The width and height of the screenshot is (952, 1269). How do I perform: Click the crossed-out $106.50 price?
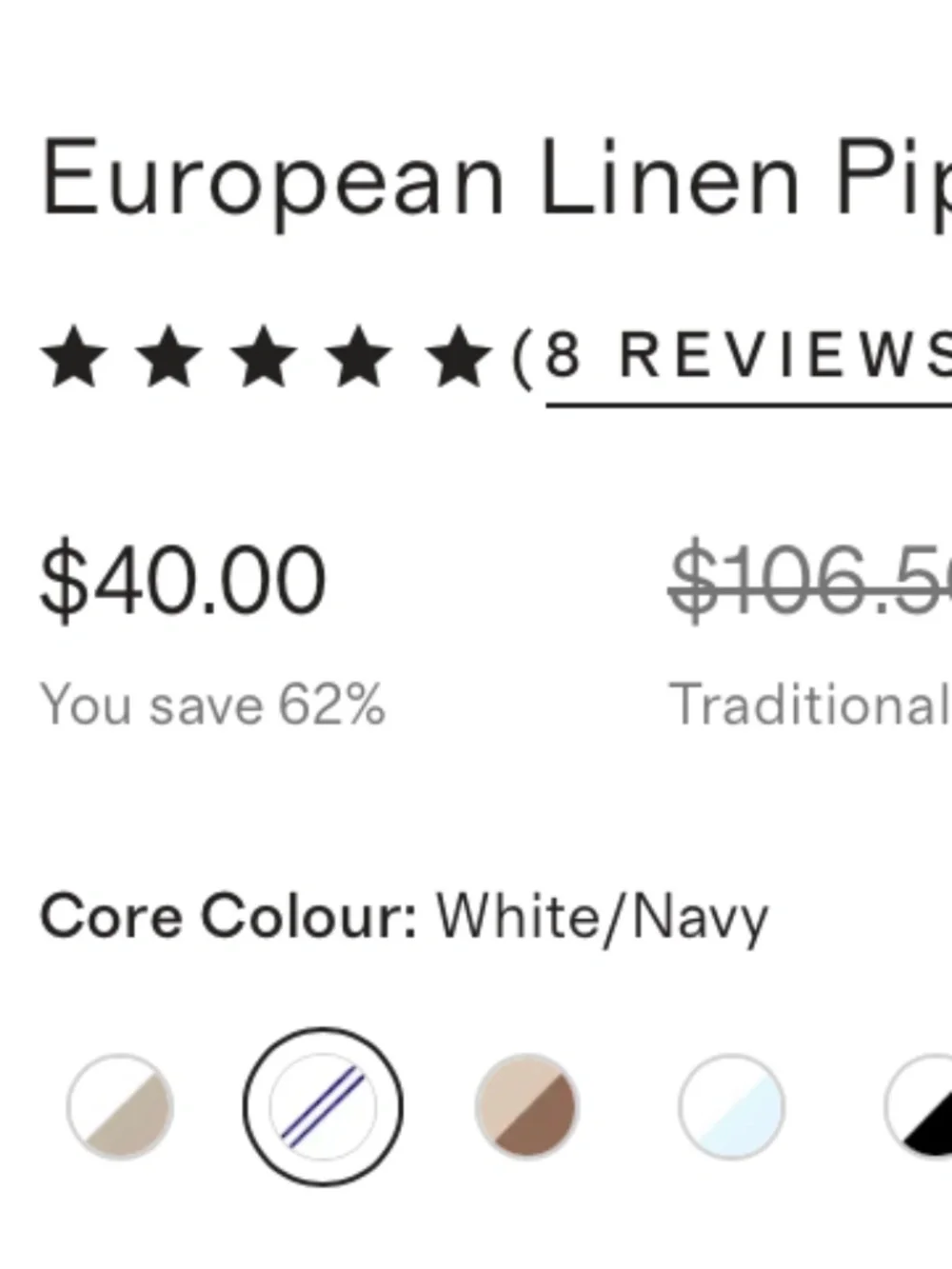tap(810, 579)
